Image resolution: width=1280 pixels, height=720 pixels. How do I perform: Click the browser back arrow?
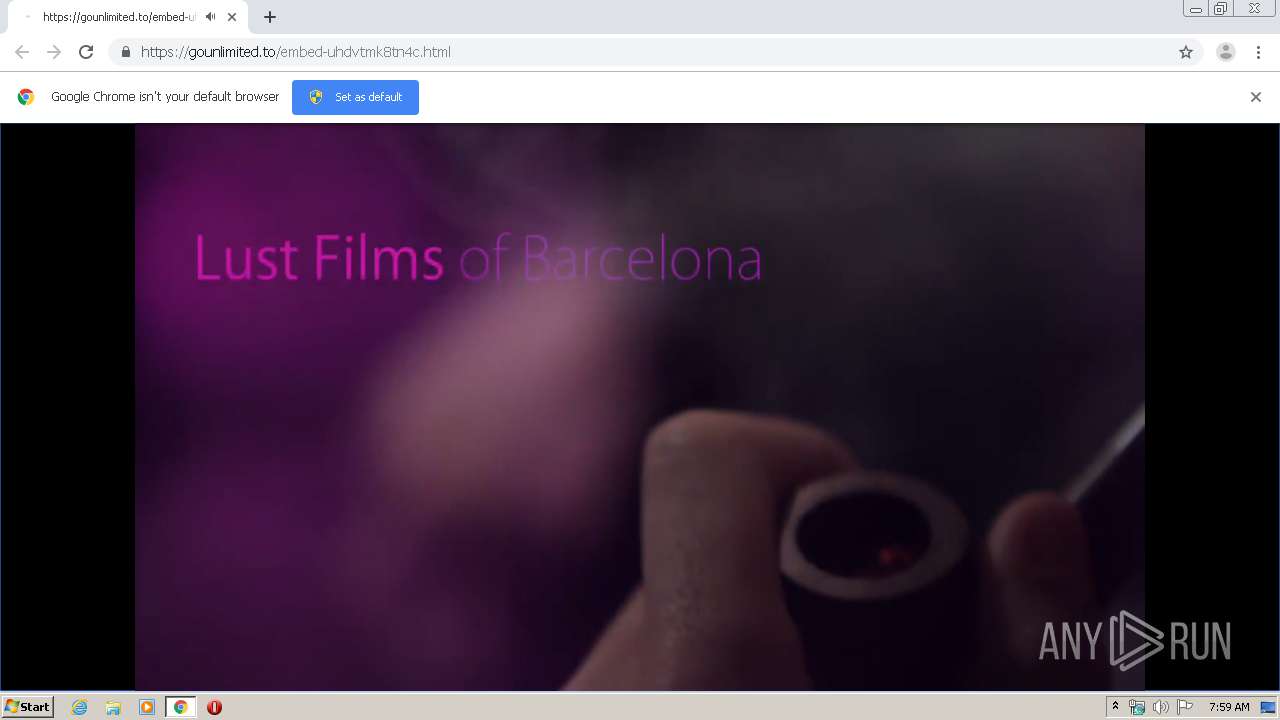click(22, 52)
